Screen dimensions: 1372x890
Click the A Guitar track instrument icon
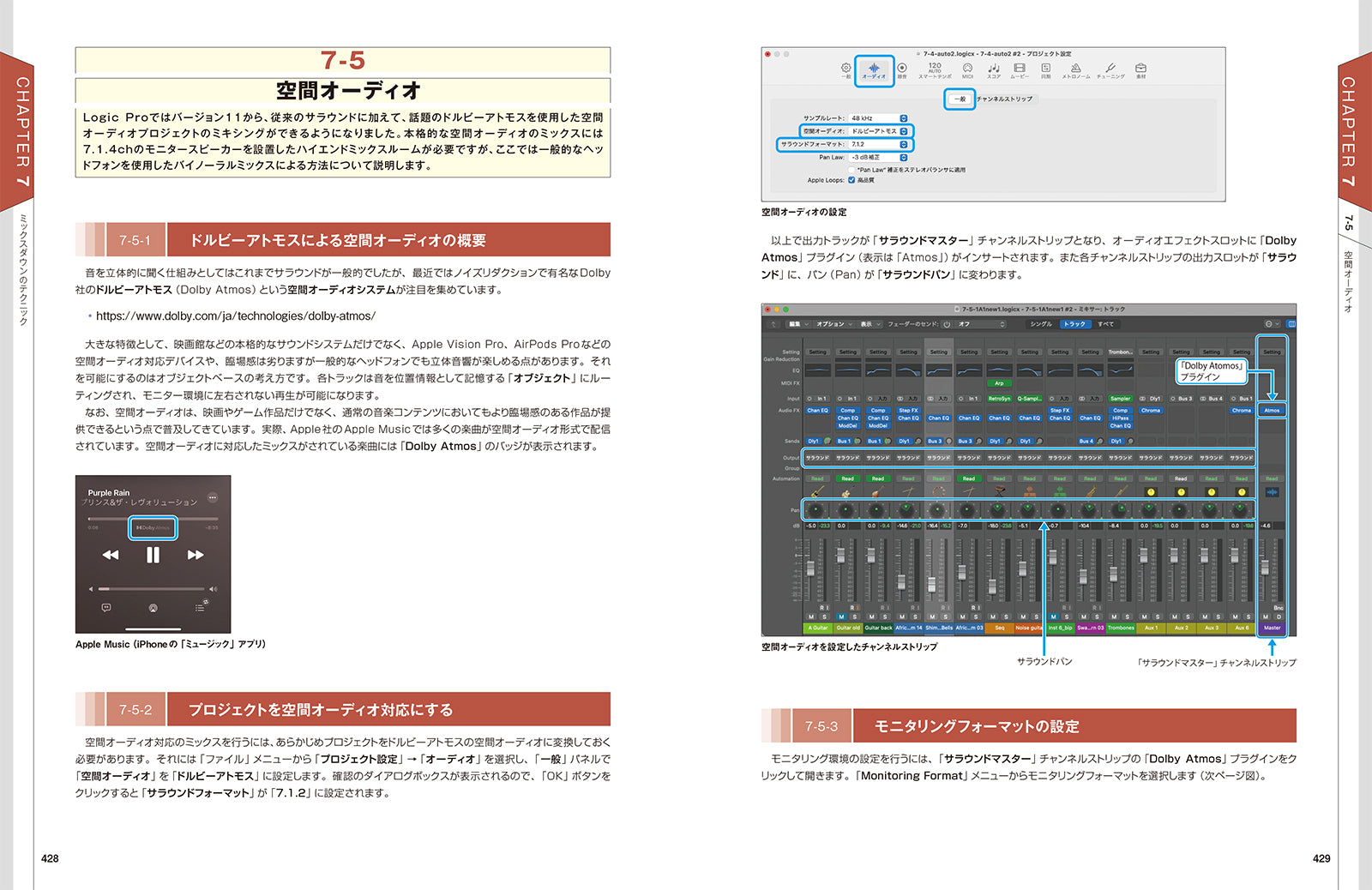817,492
